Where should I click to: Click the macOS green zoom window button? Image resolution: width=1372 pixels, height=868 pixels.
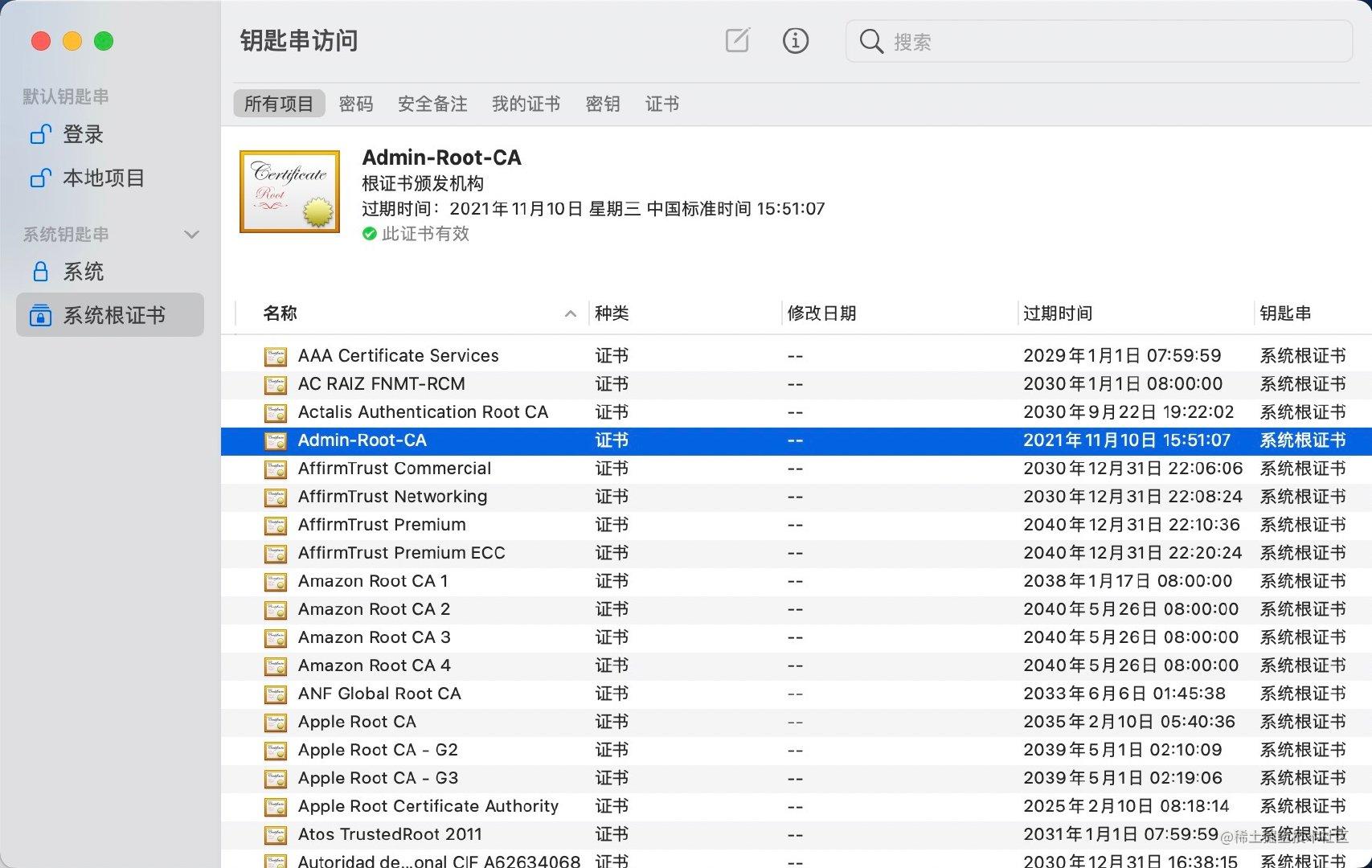pyautogui.click(x=104, y=41)
